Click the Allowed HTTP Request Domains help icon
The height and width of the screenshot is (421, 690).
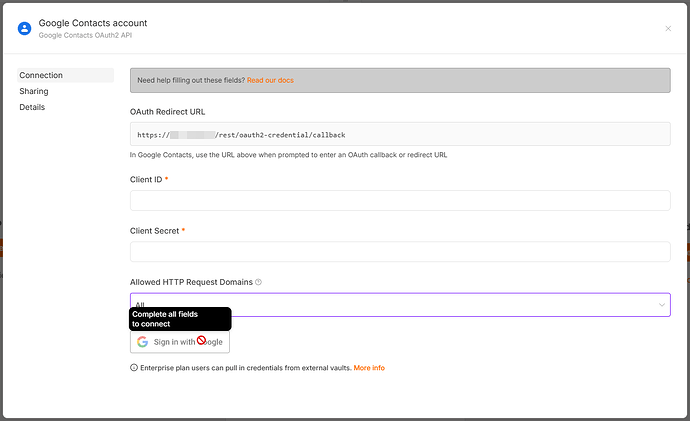(258, 282)
